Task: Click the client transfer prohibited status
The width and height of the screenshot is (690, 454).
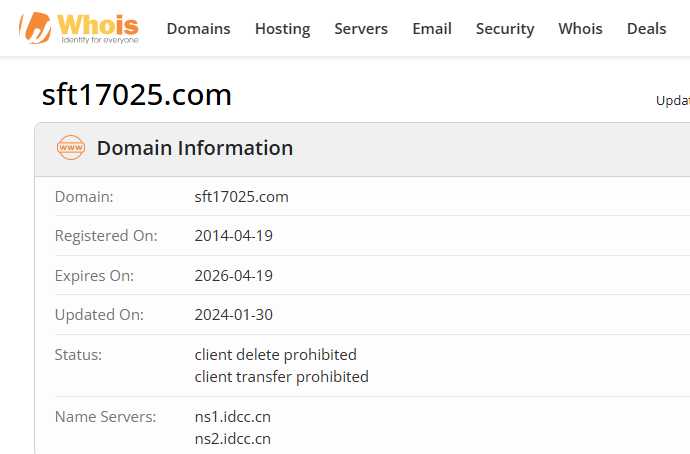Action: tap(281, 377)
